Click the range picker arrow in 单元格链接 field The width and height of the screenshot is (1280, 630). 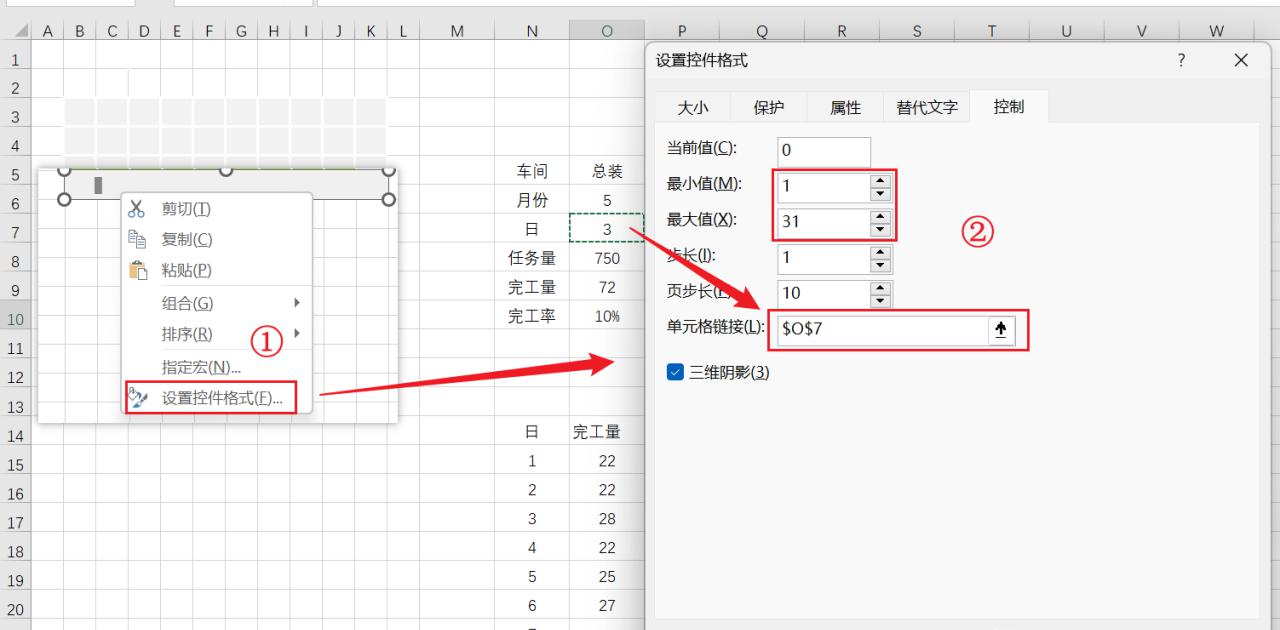point(1000,329)
